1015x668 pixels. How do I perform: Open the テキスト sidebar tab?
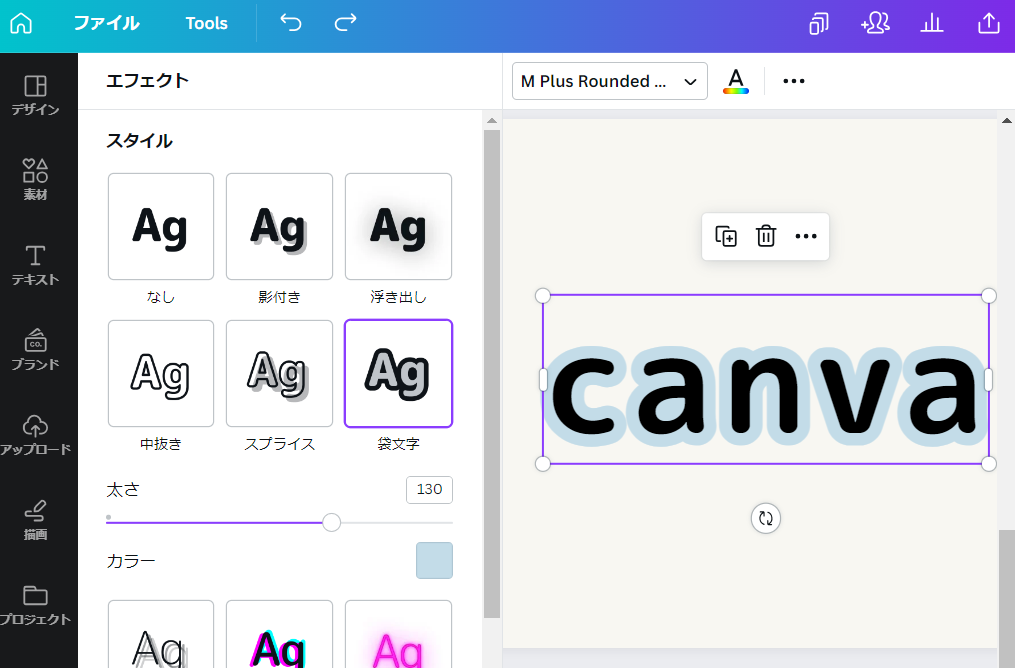pyautogui.click(x=36, y=265)
